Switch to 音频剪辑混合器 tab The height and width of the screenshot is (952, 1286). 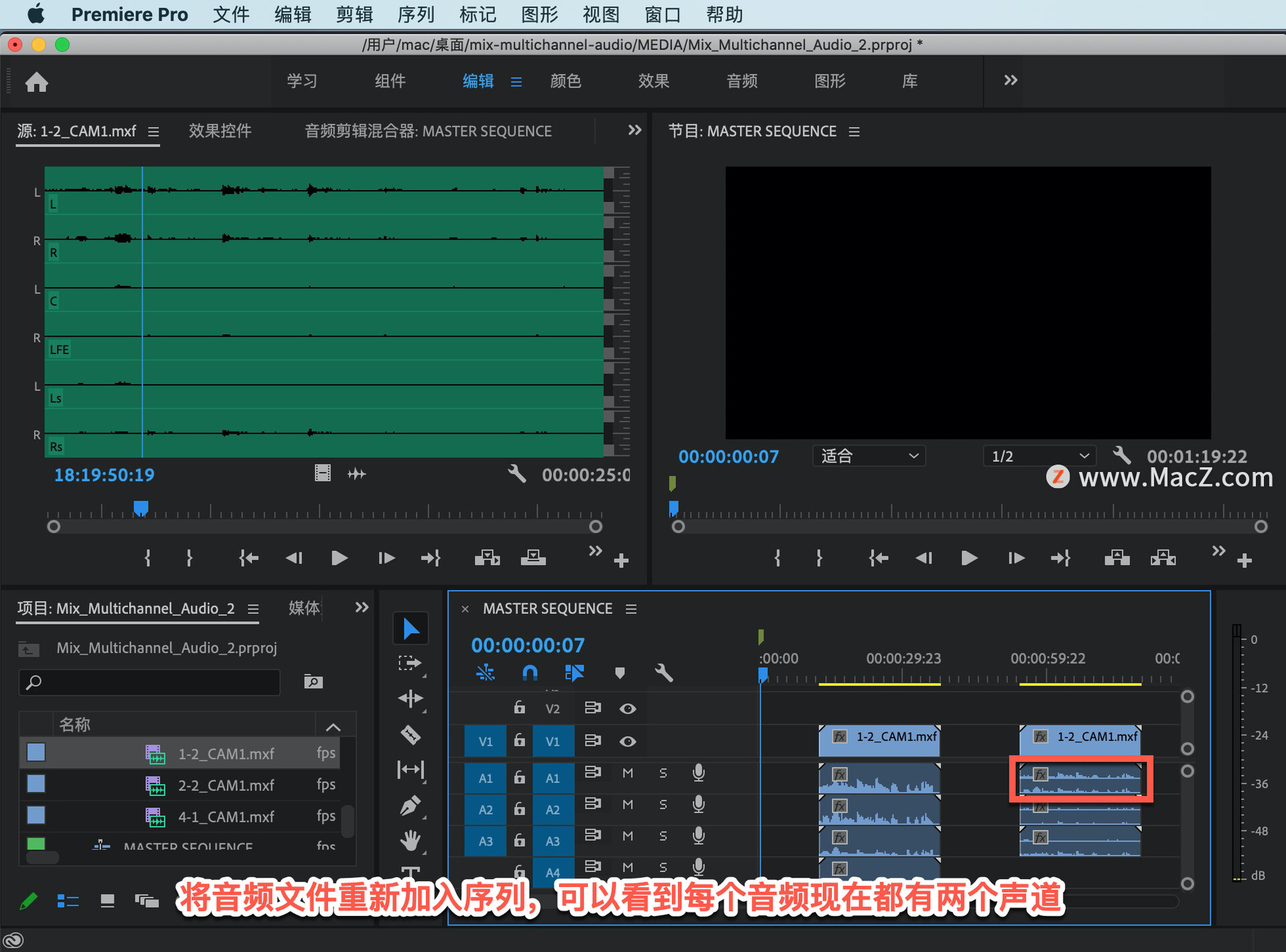coord(428,131)
